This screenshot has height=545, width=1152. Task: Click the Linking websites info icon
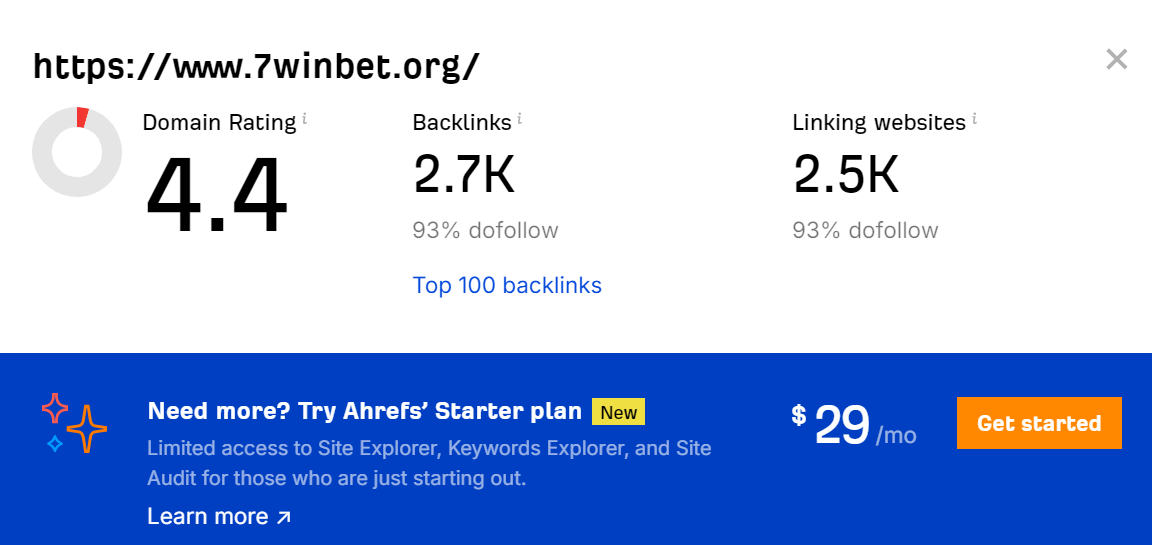click(974, 119)
